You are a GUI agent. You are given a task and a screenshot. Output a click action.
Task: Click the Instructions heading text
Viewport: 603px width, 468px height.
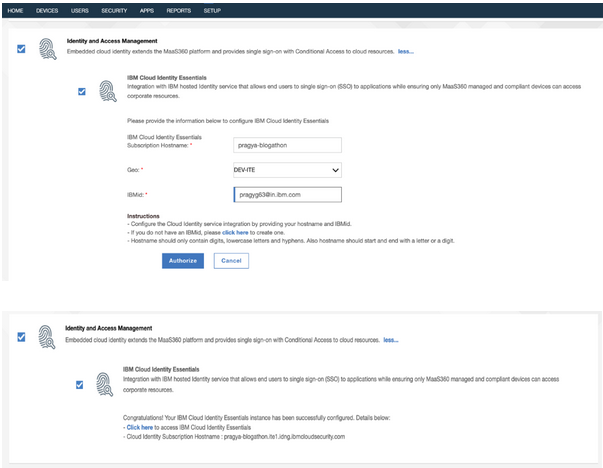point(143,216)
